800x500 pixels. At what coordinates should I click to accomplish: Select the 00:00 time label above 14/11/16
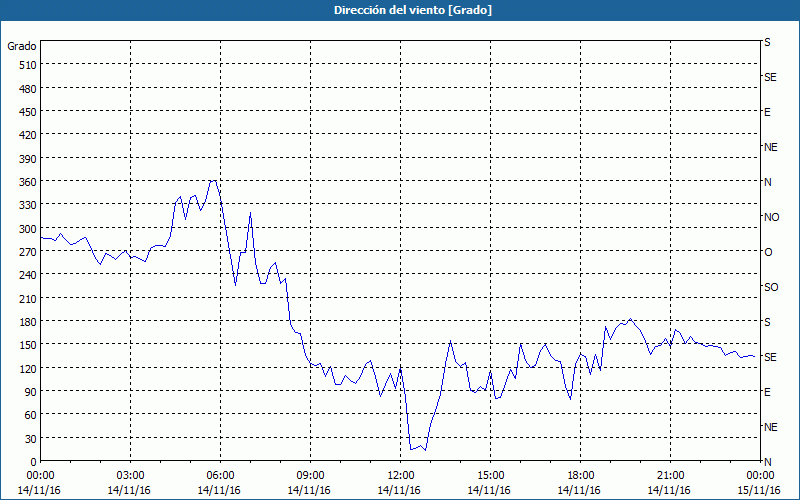tap(40, 476)
